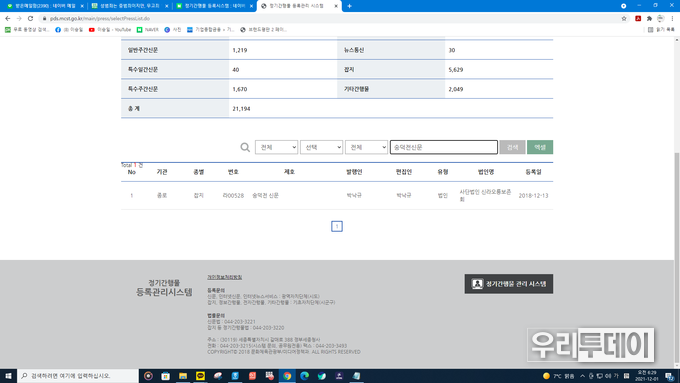The image size is (680, 383).
Task: Open the Chrome profile avatar menu
Action: pyautogui.click(x=660, y=19)
